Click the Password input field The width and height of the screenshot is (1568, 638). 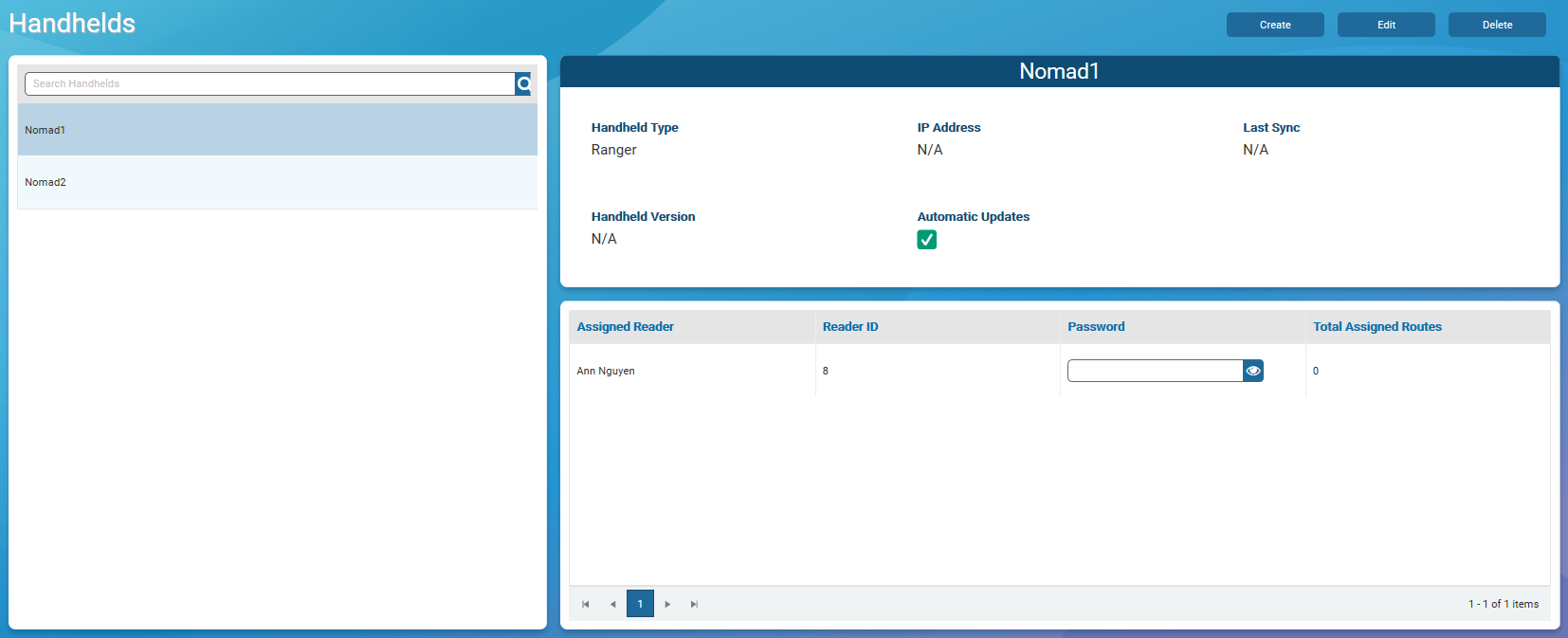click(1154, 371)
